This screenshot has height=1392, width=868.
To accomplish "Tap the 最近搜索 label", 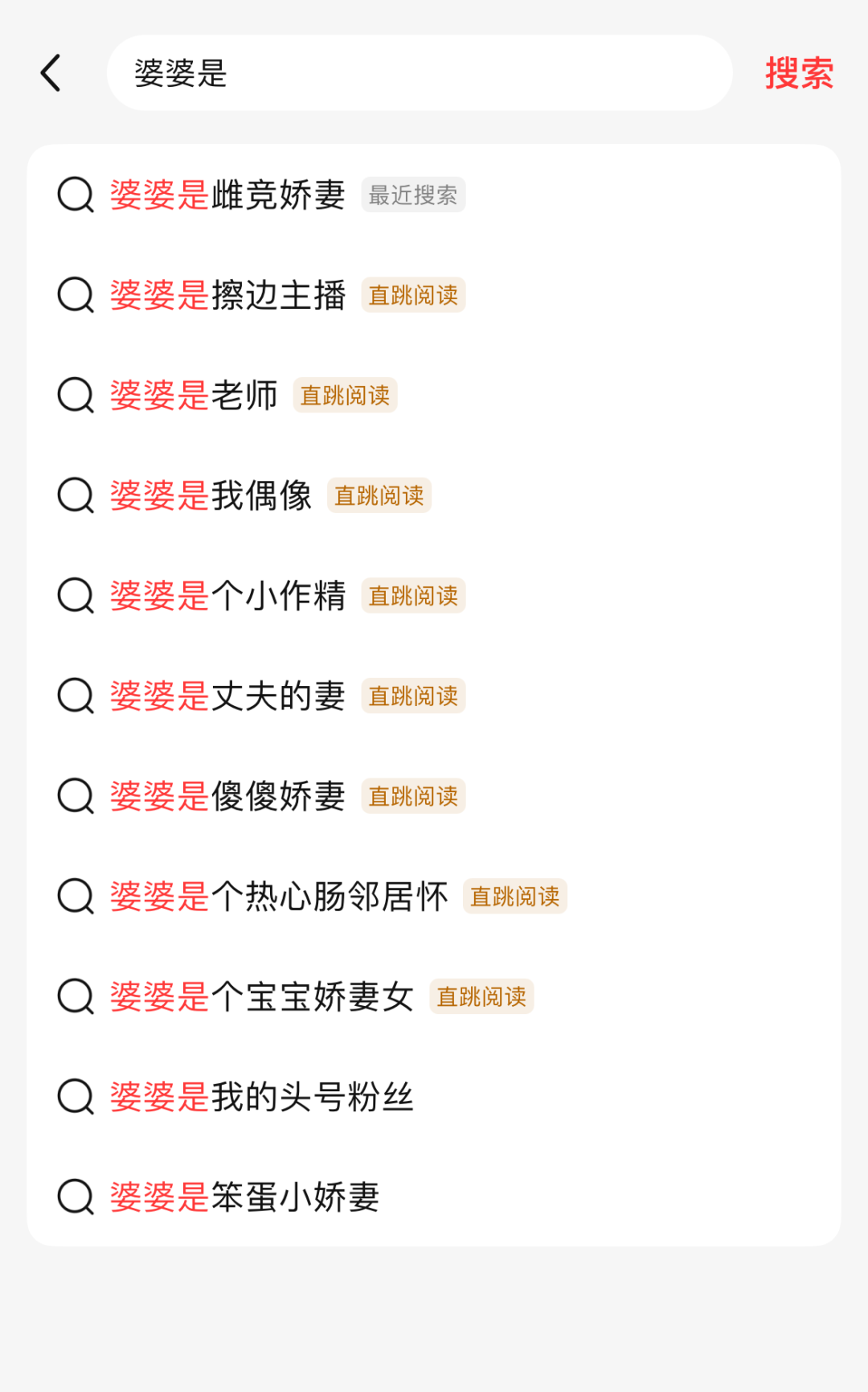I will pyautogui.click(x=413, y=195).
